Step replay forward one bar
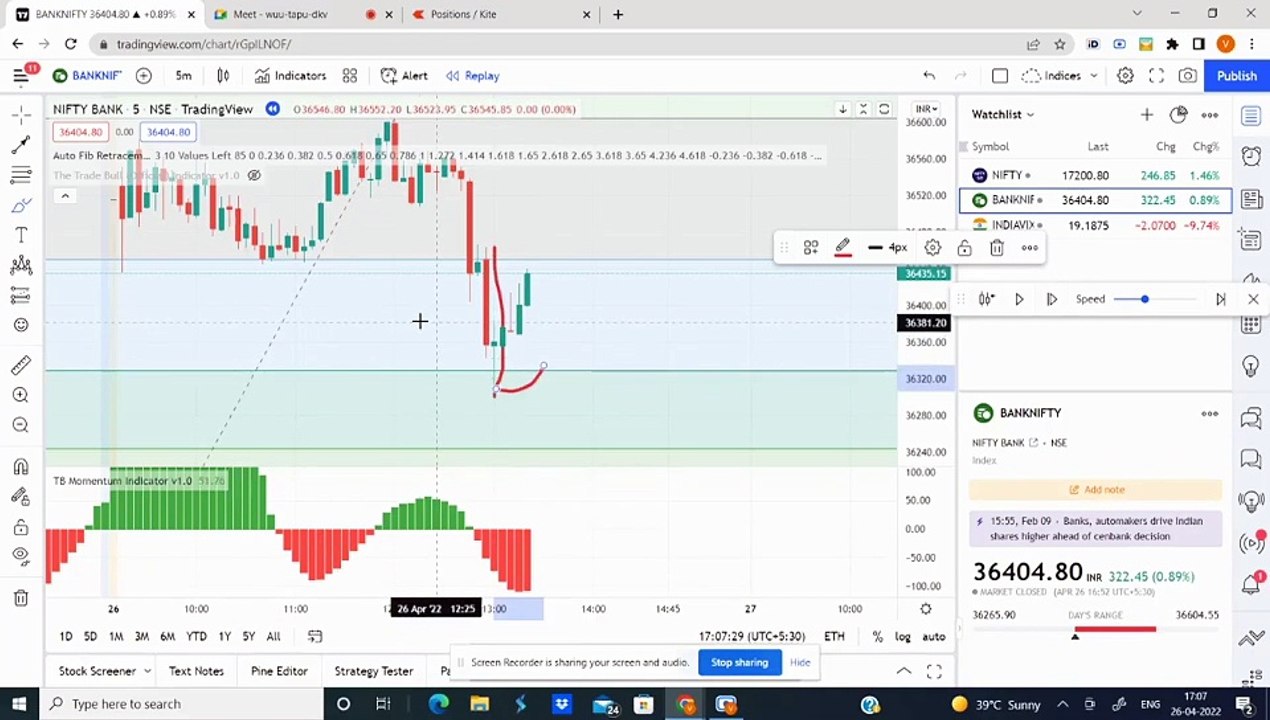Screen dimensions: 1270x720 click(1051, 299)
